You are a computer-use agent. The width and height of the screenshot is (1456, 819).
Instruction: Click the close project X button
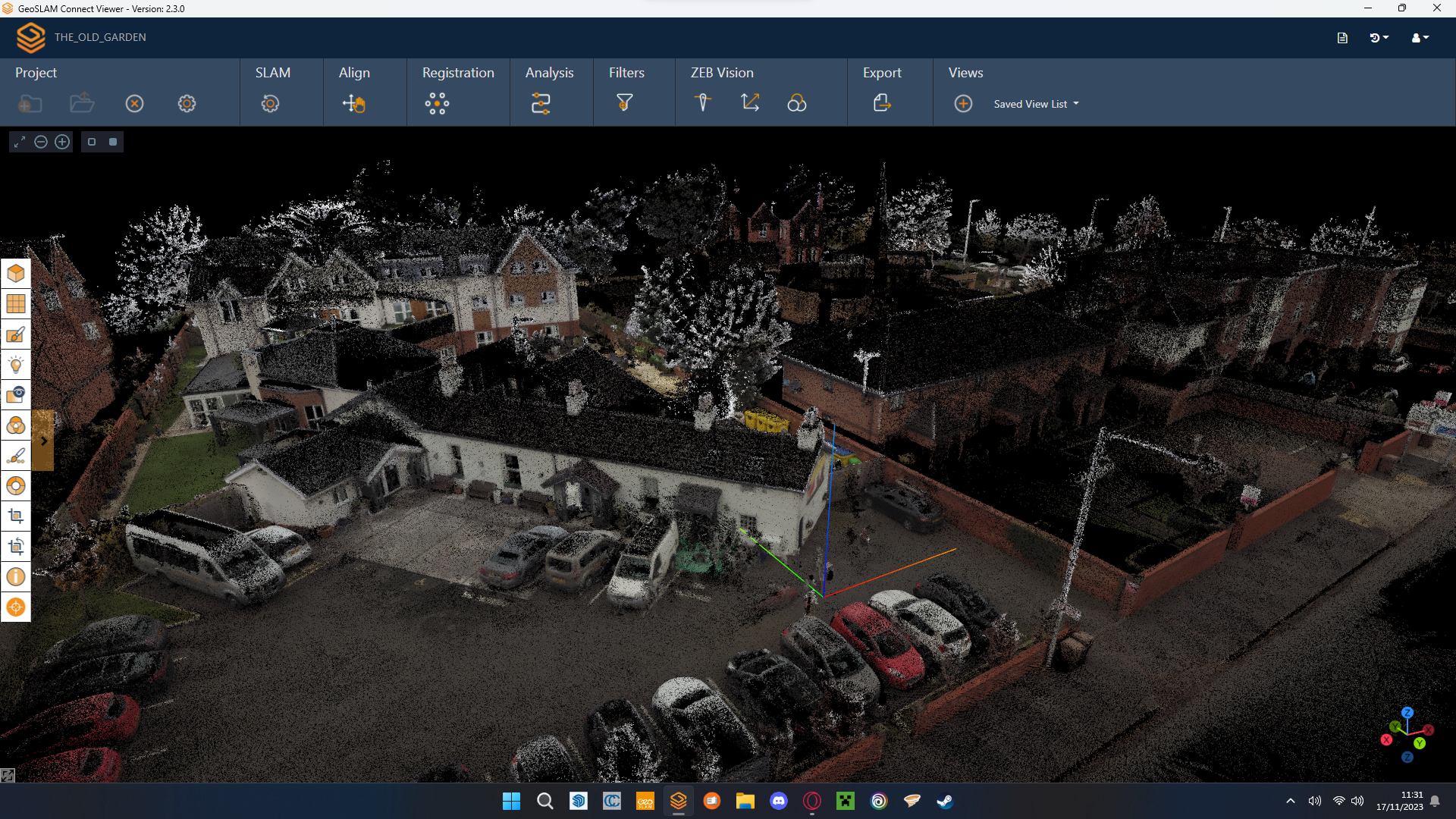134,104
